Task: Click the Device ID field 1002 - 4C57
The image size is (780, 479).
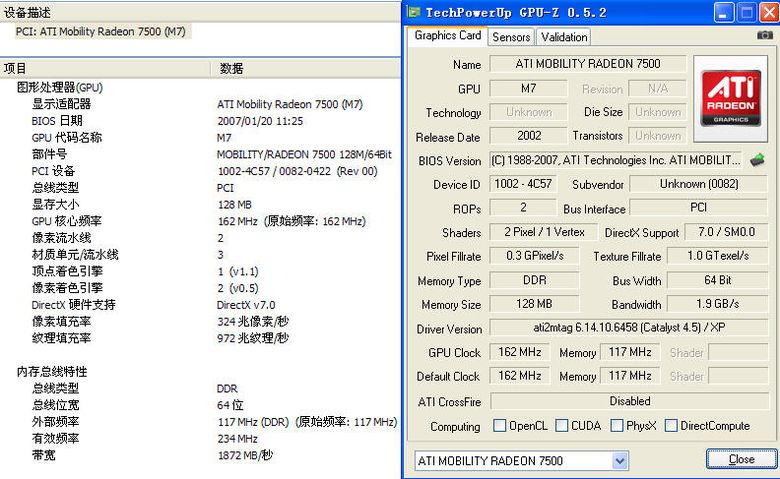Action: pos(523,184)
